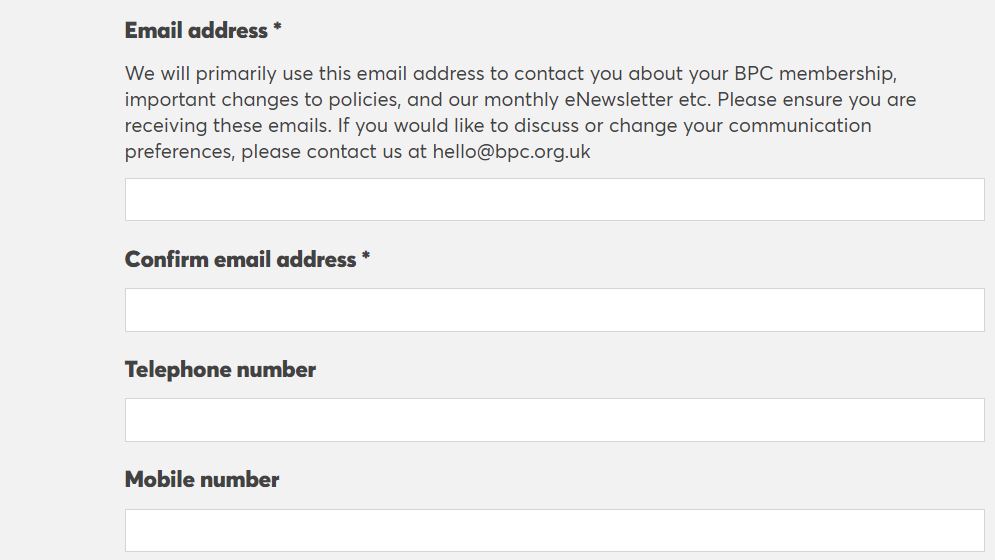The width and height of the screenshot is (995, 560).
Task: Select the Mobile number text box
Action: tap(554, 530)
